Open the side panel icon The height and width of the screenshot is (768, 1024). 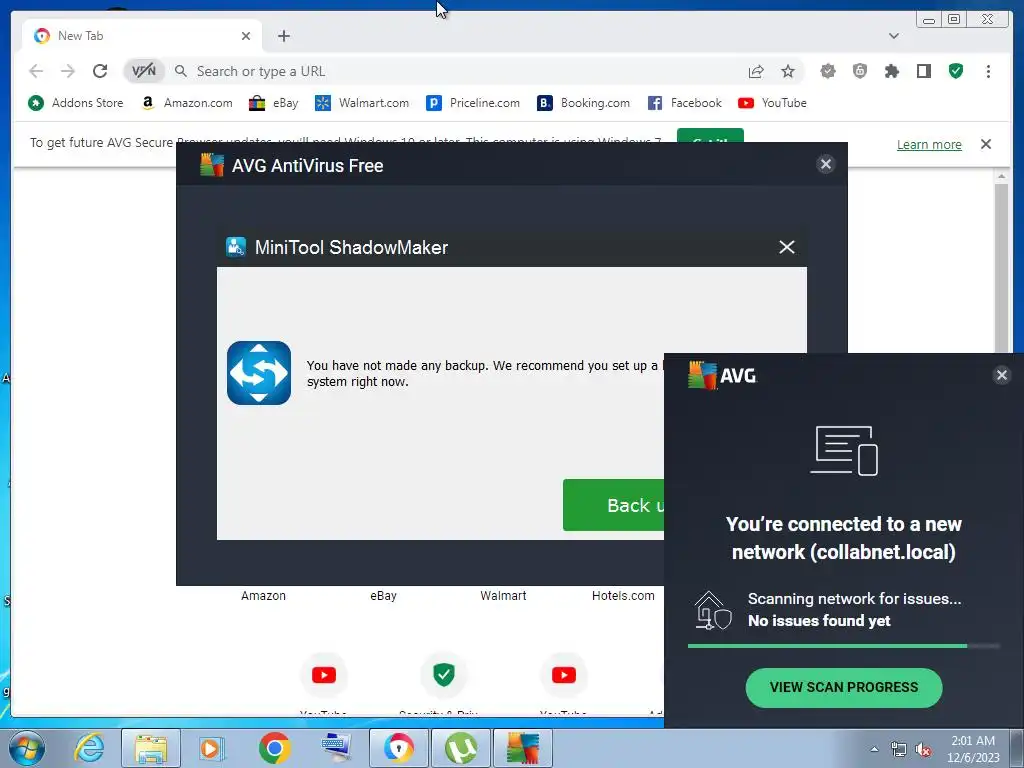(x=923, y=71)
